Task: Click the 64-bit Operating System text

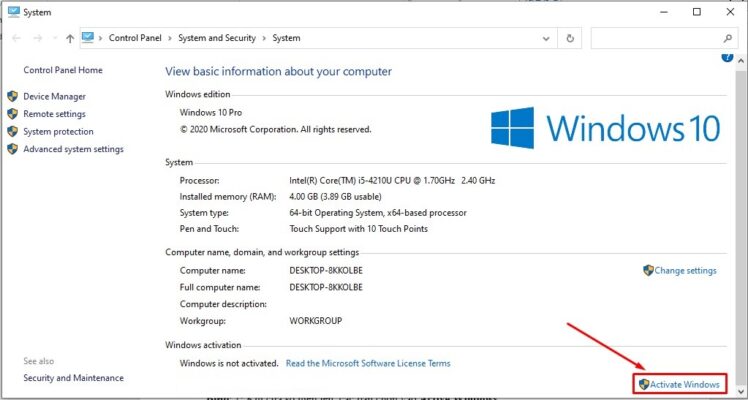Action: point(378,213)
